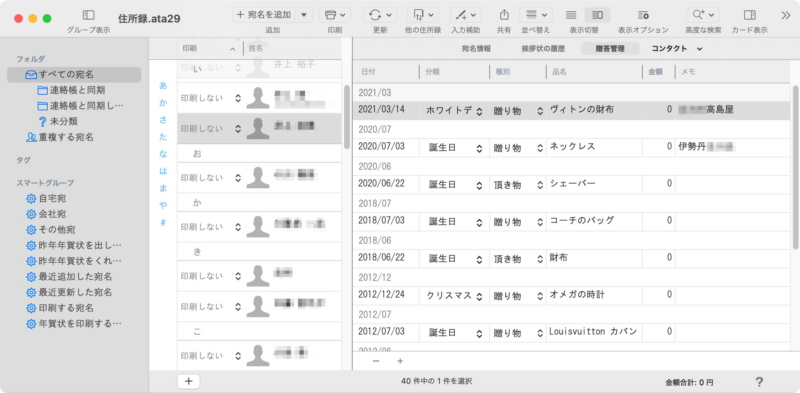Click the オメガの時計 item name cell
Image resolution: width=800 pixels, height=393 pixels.
coord(594,295)
